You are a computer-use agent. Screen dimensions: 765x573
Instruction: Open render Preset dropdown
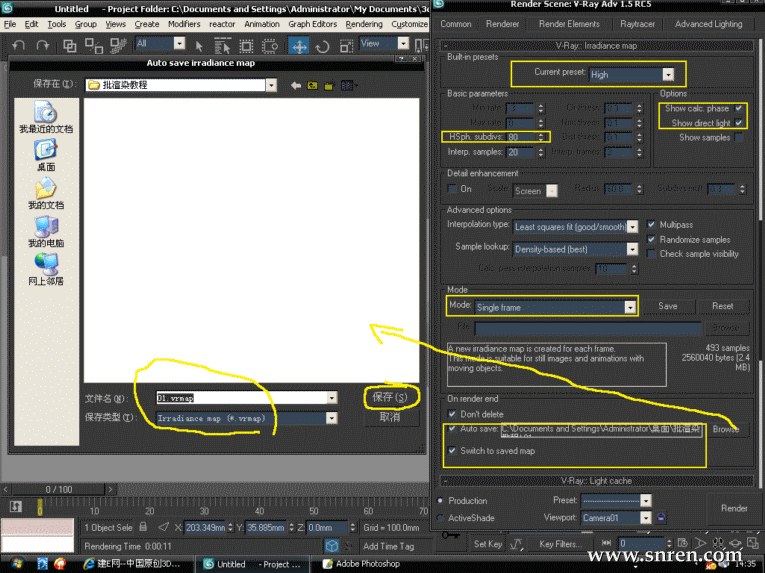tap(616, 501)
